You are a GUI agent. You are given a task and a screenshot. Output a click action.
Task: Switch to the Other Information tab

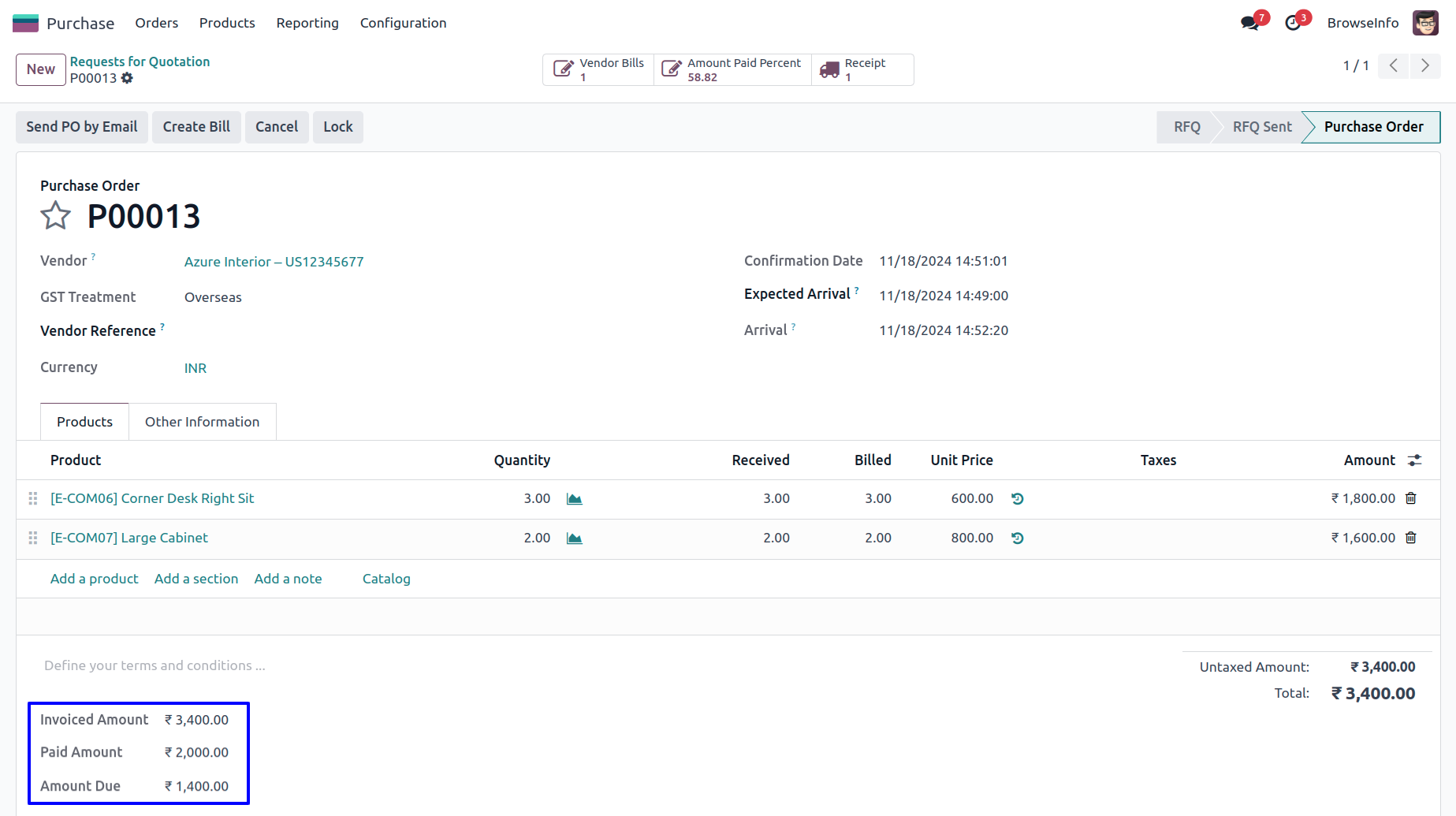coord(202,422)
